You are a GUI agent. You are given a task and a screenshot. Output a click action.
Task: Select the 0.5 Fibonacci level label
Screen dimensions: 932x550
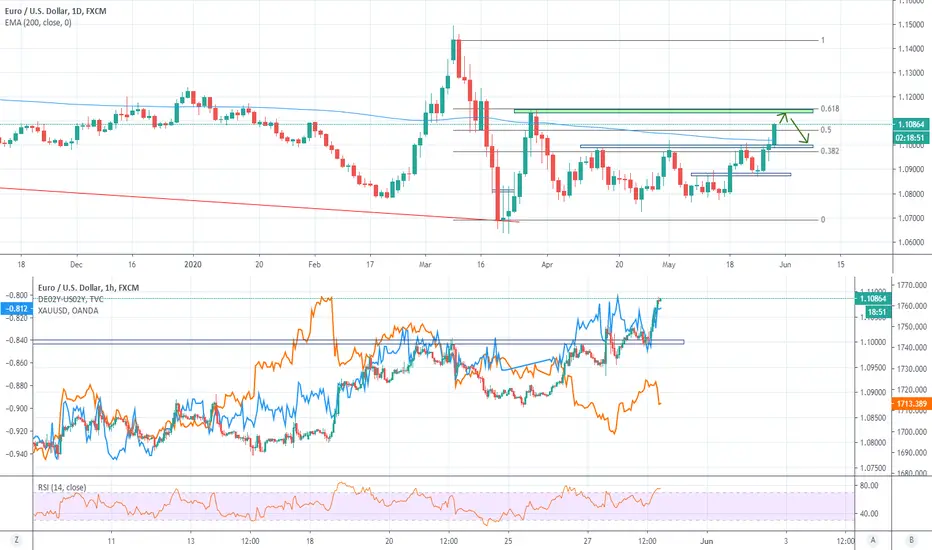click(826, 130)
